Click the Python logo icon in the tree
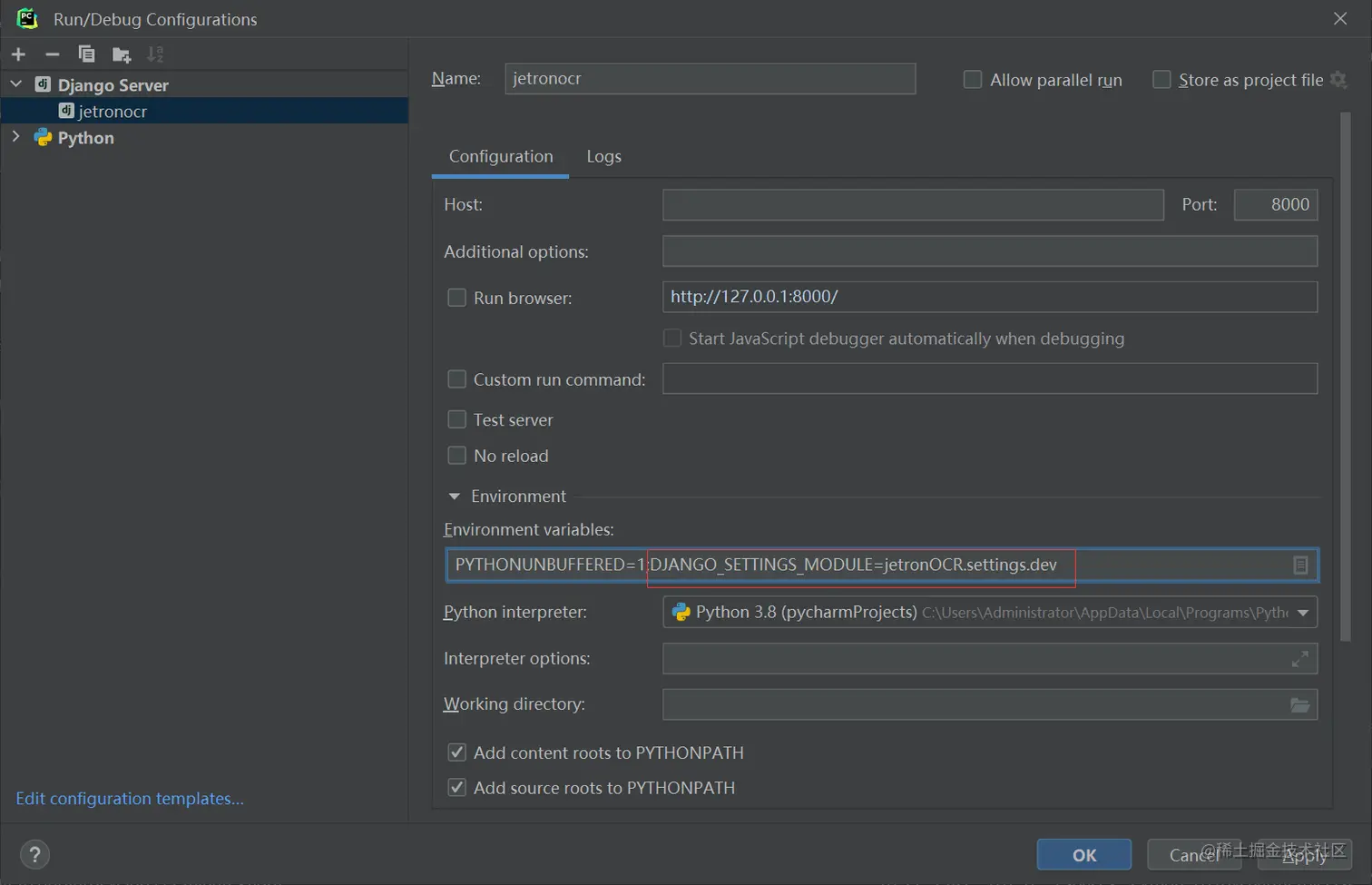Screen dimensions: 1372x885 click(x=43, y=137)
